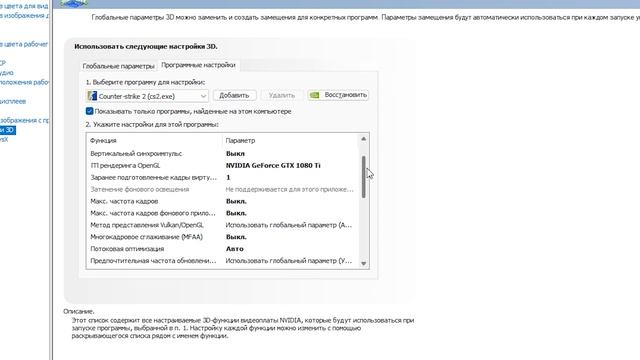This screenshot has height=360, width=640.
Task: Select the Потоковая оптимизация row
Action: coord(222,248)
